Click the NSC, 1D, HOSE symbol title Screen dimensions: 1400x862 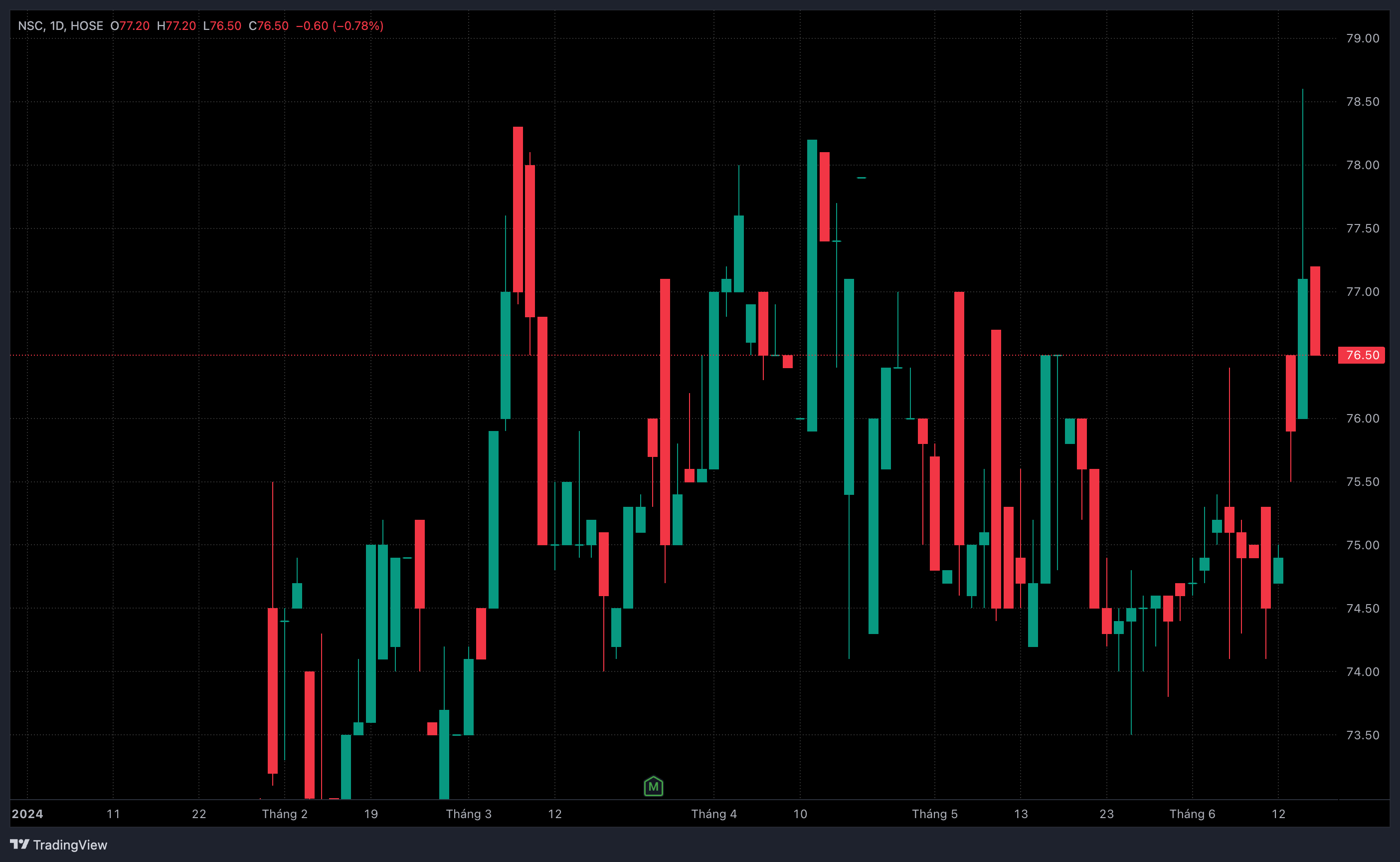tap(60, 25)
